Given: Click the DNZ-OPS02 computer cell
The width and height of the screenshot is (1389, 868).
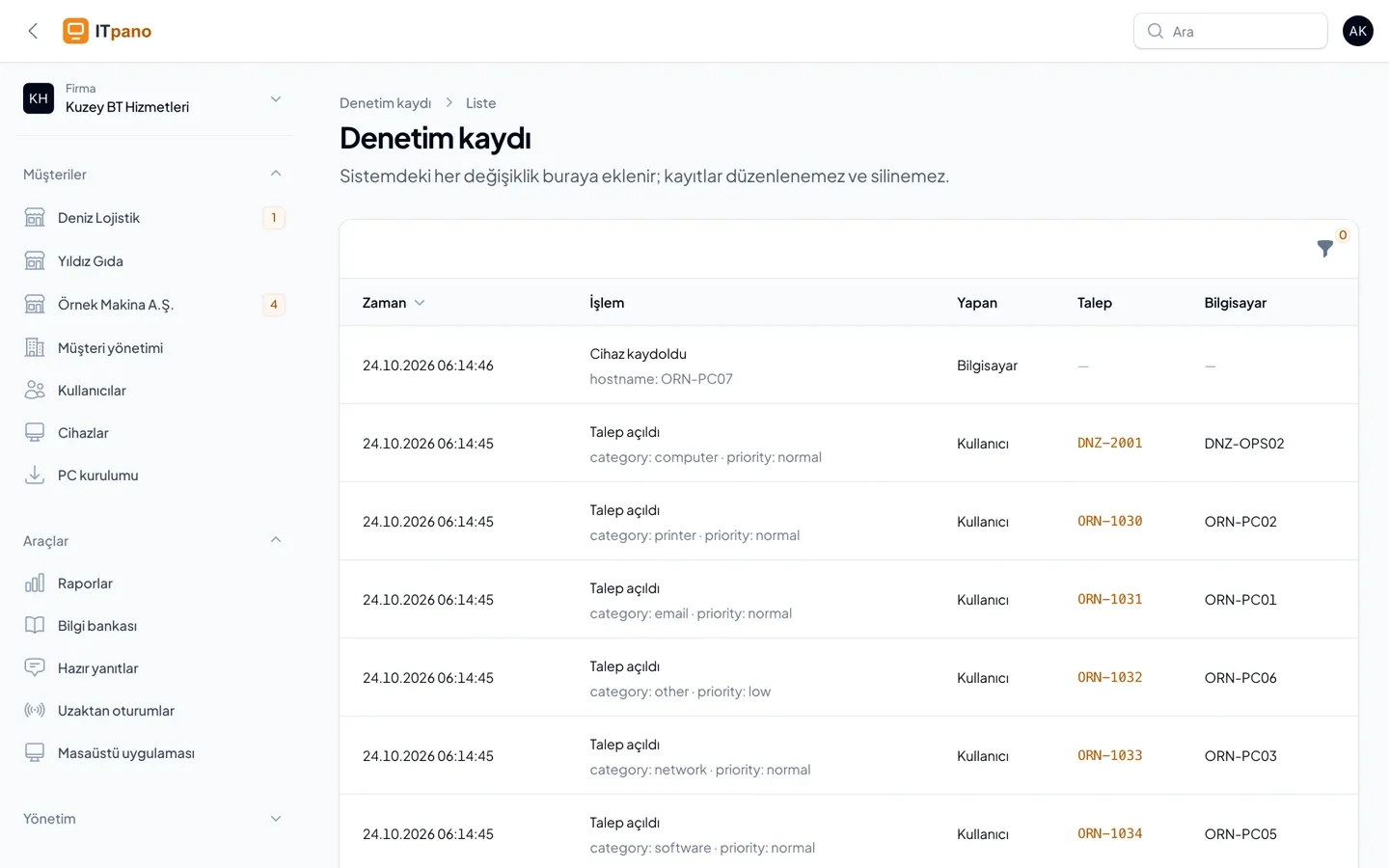Looking at the screenshot, I should [x=1244, y=444].
